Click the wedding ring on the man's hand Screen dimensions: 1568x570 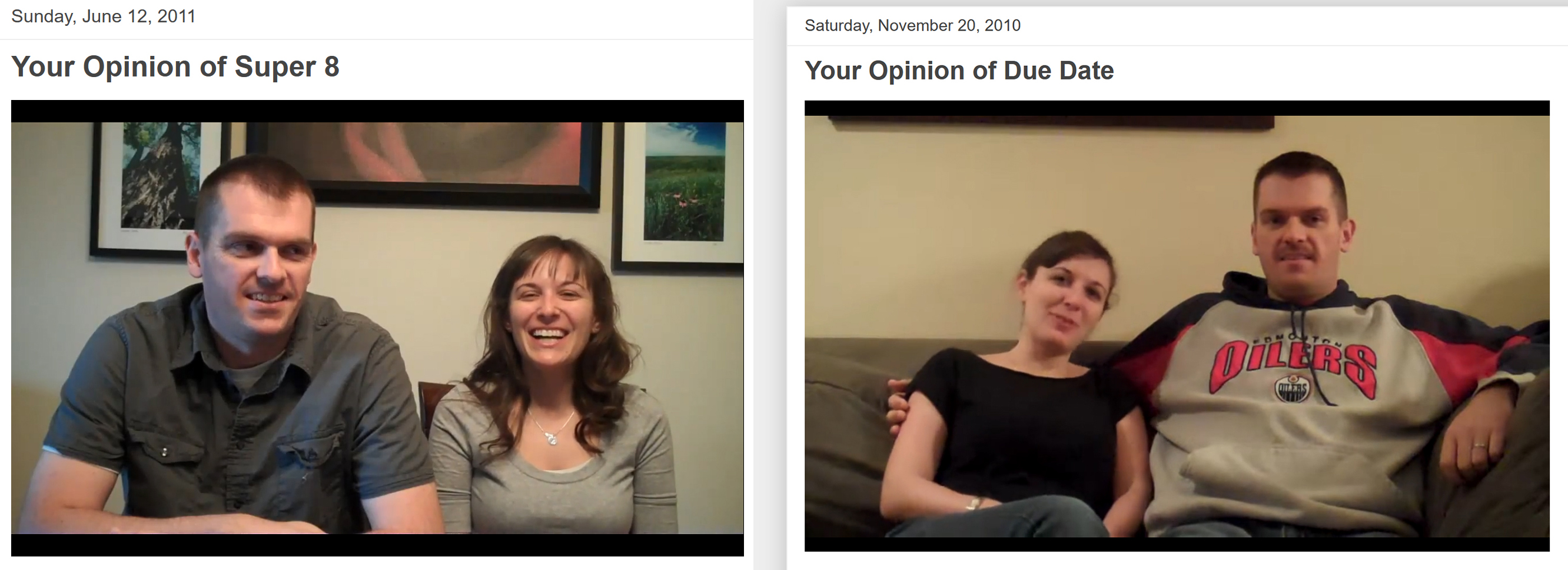point(1479,446)
